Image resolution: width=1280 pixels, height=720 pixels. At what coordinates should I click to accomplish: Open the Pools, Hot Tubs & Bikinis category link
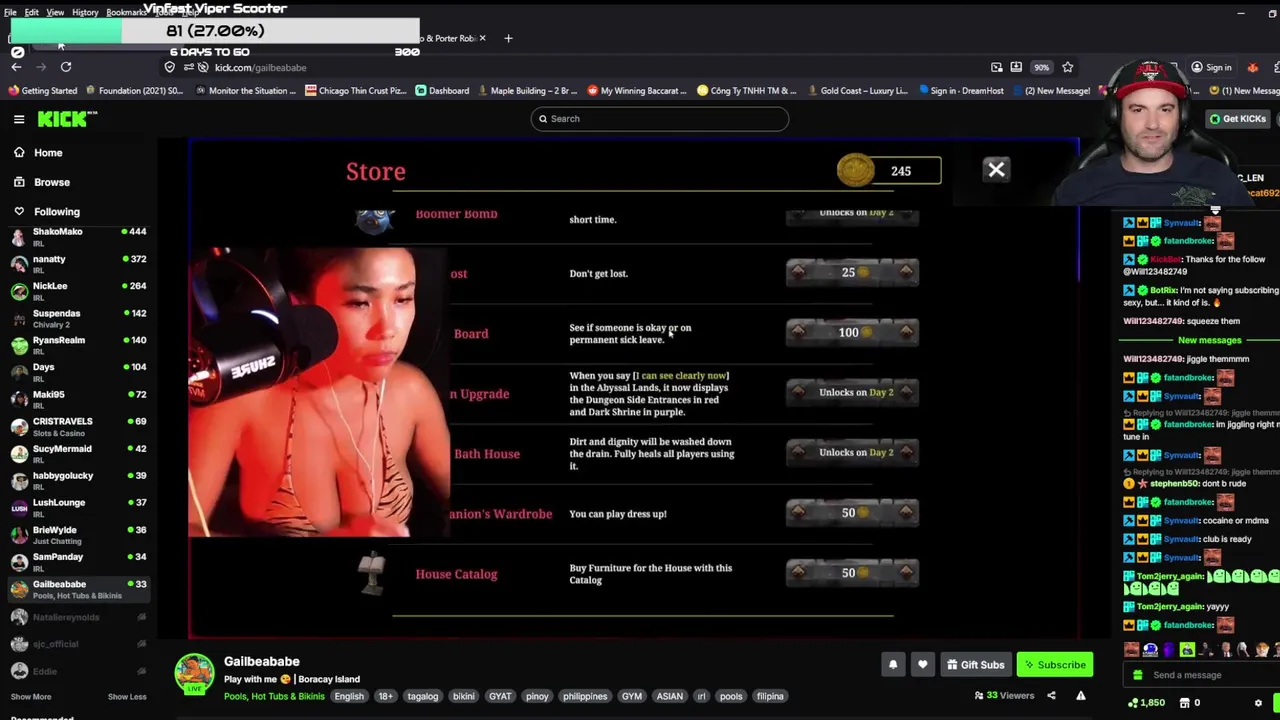[274, 696]
